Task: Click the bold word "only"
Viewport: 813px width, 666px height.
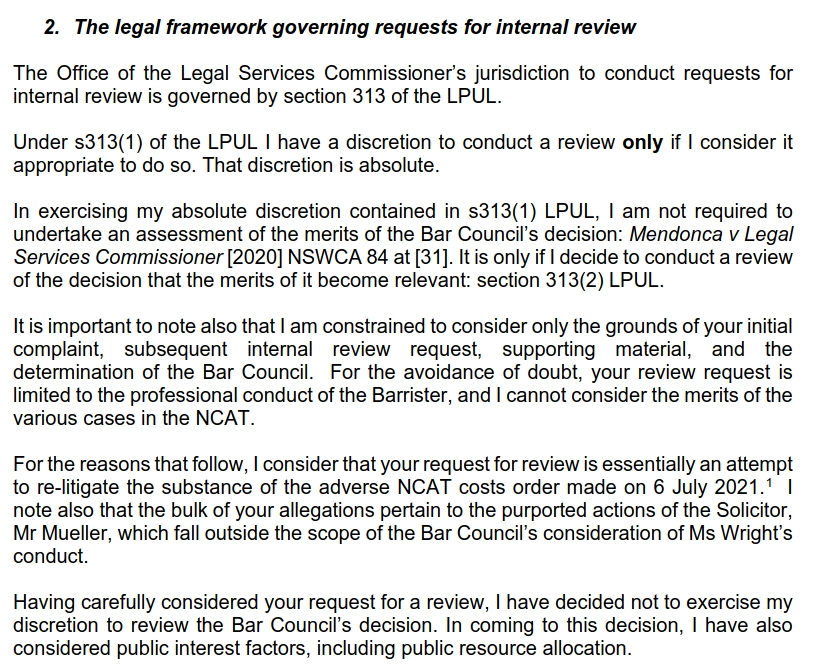Action: coord(642,142)
